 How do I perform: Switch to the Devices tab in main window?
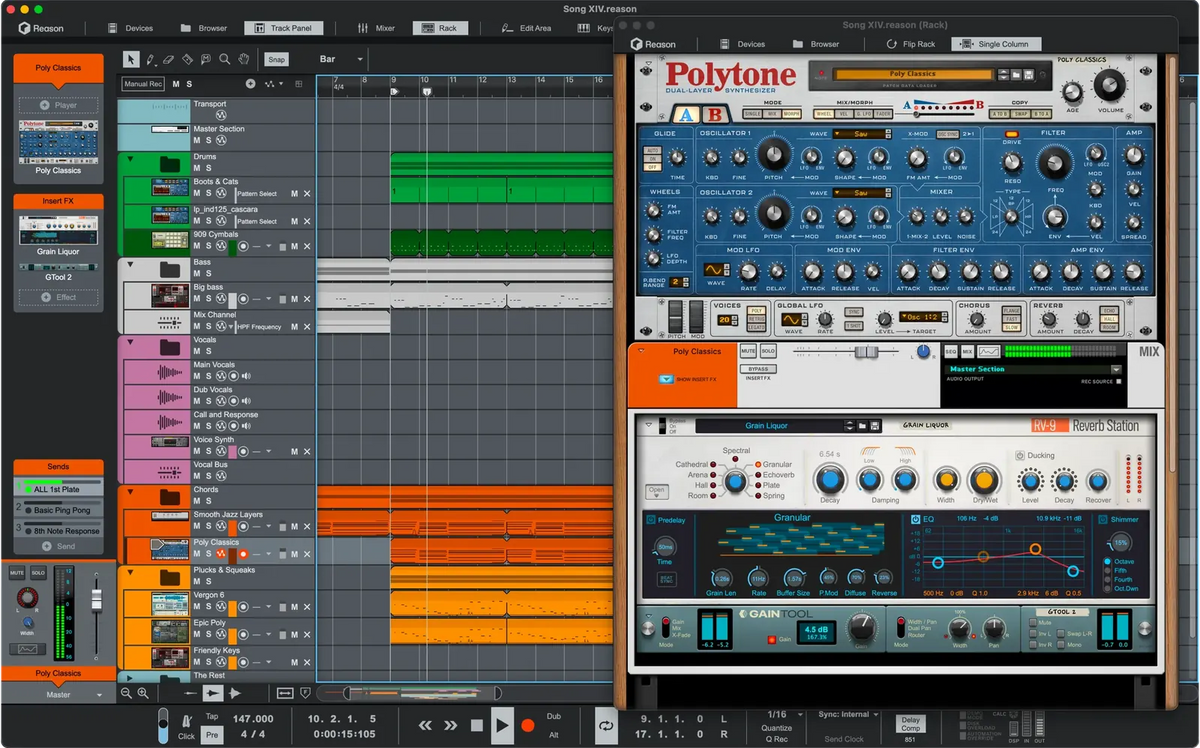coord(130,28)
